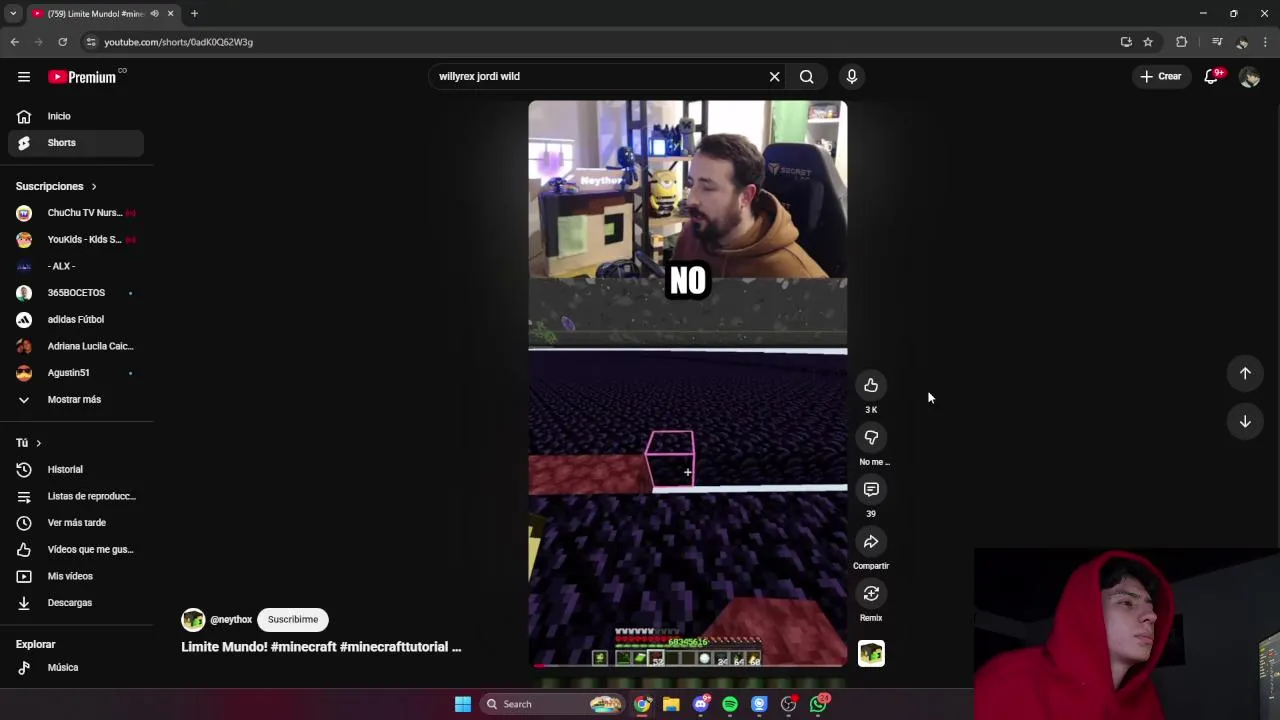Open Chrome extensions puzzle icon
The height and width of the screenshot is (720, 1280).
[x=1182, y=42]
